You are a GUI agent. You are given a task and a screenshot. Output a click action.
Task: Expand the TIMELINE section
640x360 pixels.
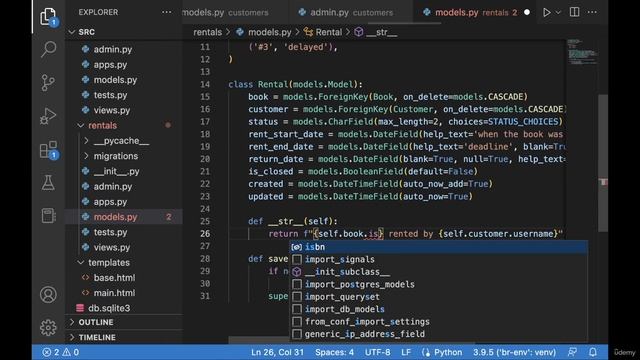click(124, 337)
